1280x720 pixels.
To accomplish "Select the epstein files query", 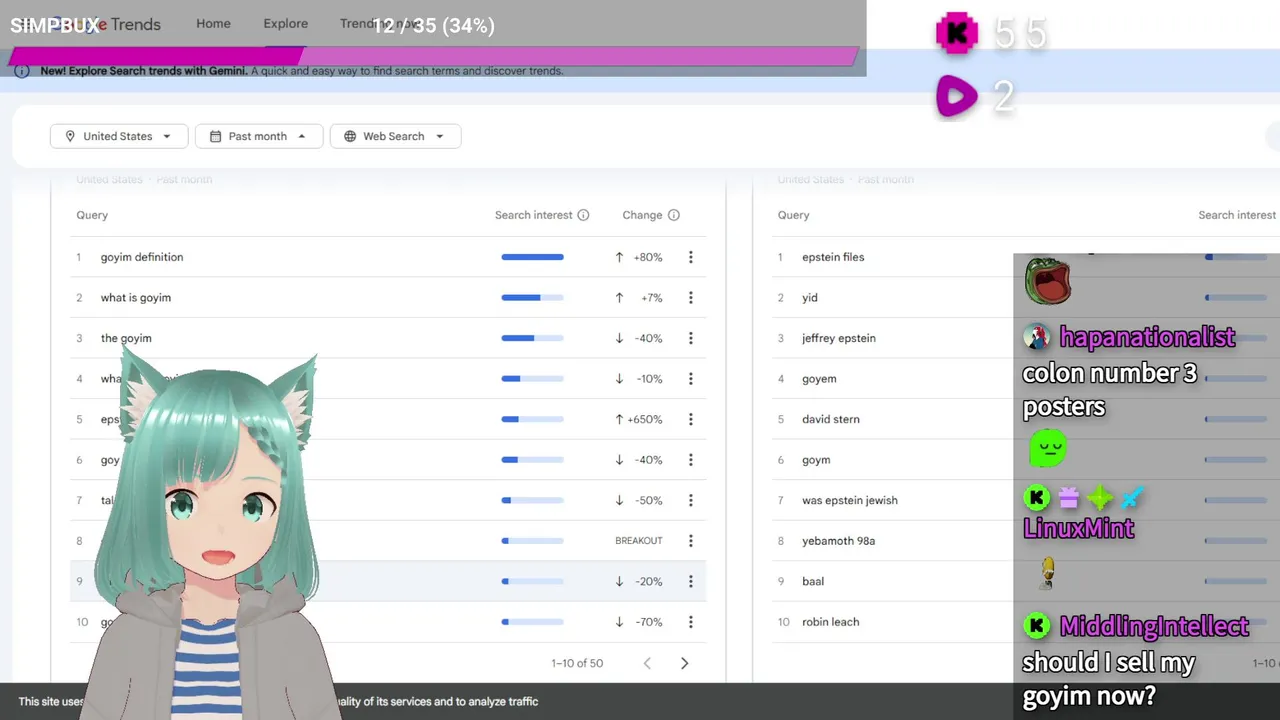I will click(833, 257).
